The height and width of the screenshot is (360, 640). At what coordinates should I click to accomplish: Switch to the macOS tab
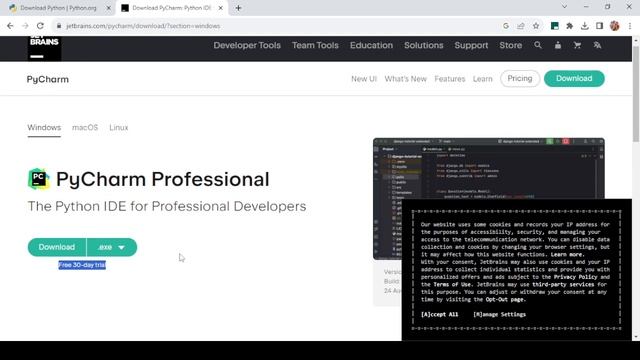point(85,127)
